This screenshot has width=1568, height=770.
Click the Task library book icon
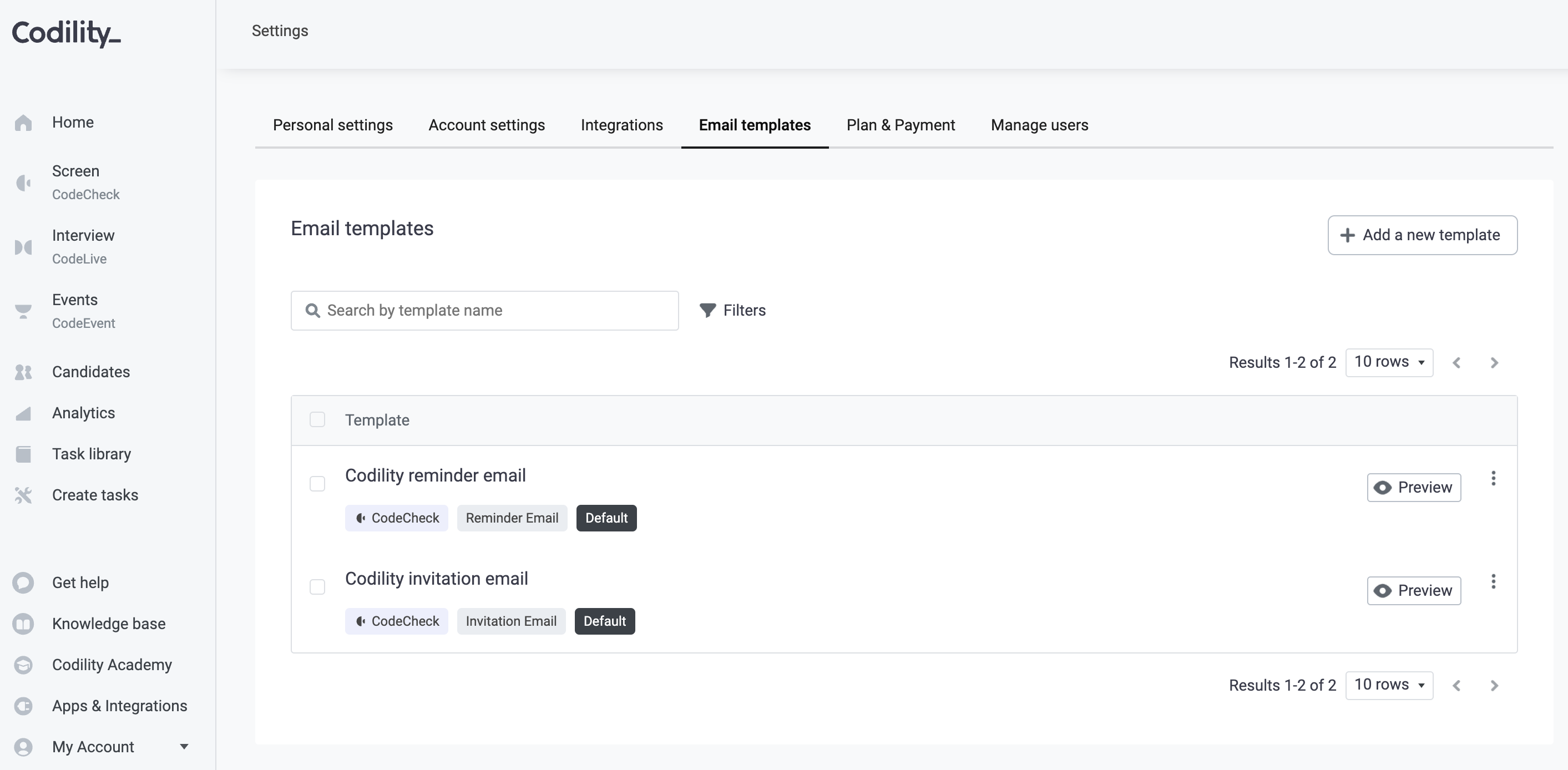23,454
